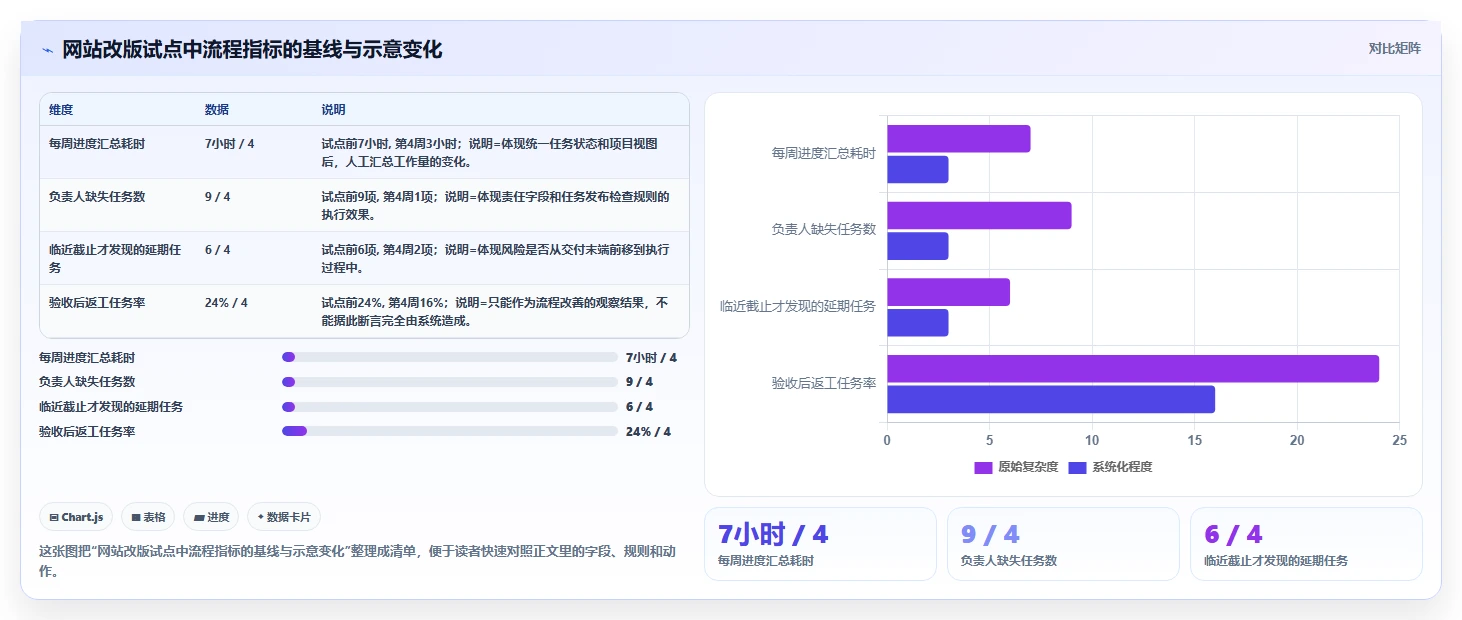
Task: Click the 对比矩阵 label in the header
Action: 1394,48
